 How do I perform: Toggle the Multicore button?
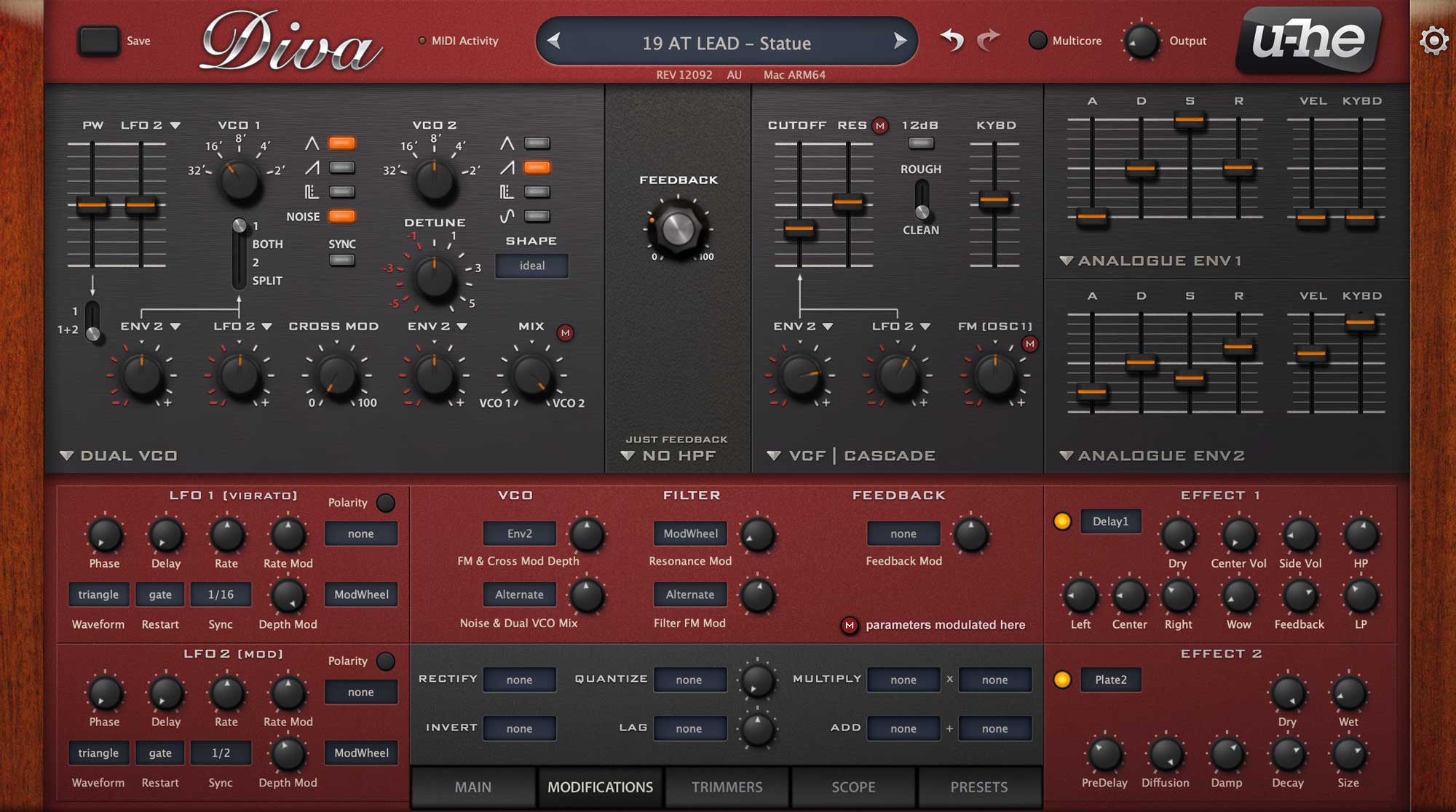(x=1037, y=41)
